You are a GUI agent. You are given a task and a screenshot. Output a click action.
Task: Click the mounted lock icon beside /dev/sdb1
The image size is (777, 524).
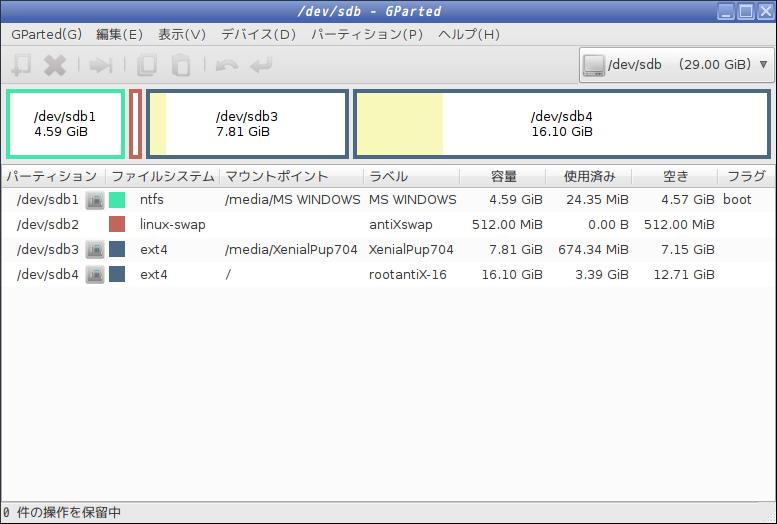pos(95,200)
